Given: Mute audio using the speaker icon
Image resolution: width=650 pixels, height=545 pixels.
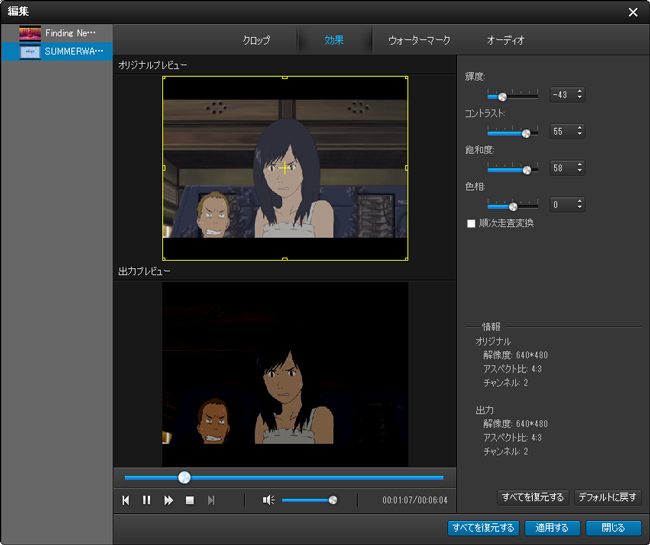Looking at the screenshot, I should (267, 500).
